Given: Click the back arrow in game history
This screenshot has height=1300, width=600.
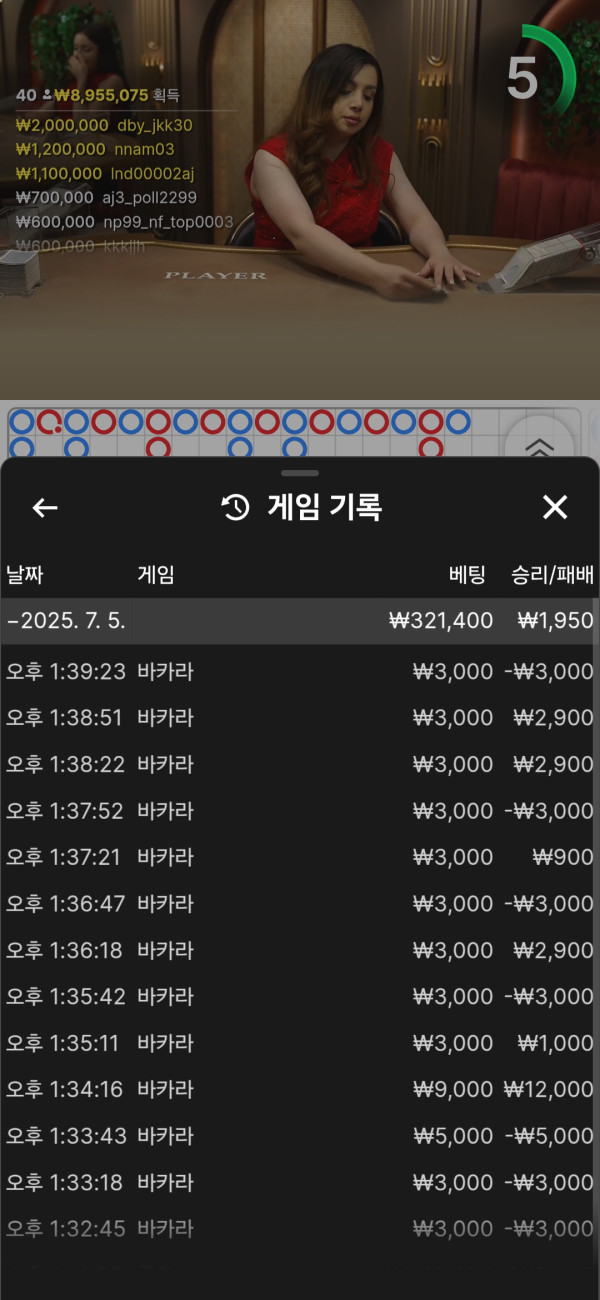Looking at the screenshot, I should pyautogui.click(x=45, y=508).
